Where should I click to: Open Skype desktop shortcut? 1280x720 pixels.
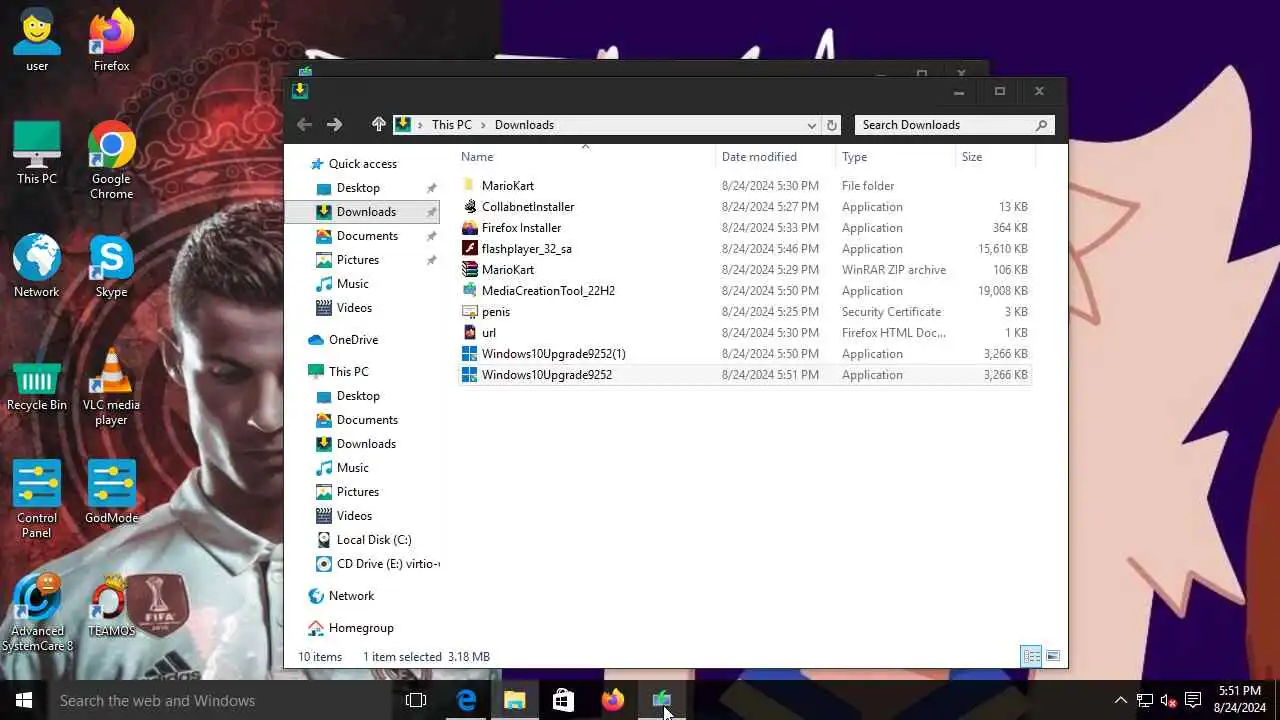pos(111,267)
